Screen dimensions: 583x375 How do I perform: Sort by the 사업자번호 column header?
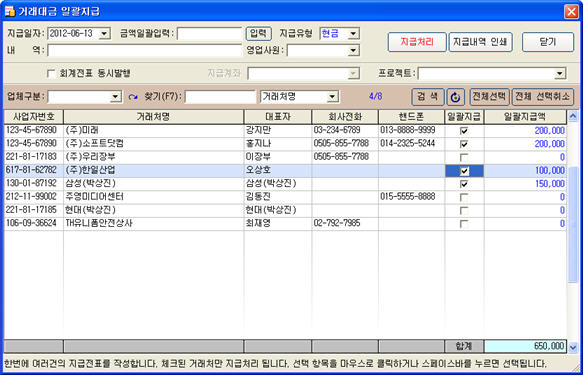[34, 117]
